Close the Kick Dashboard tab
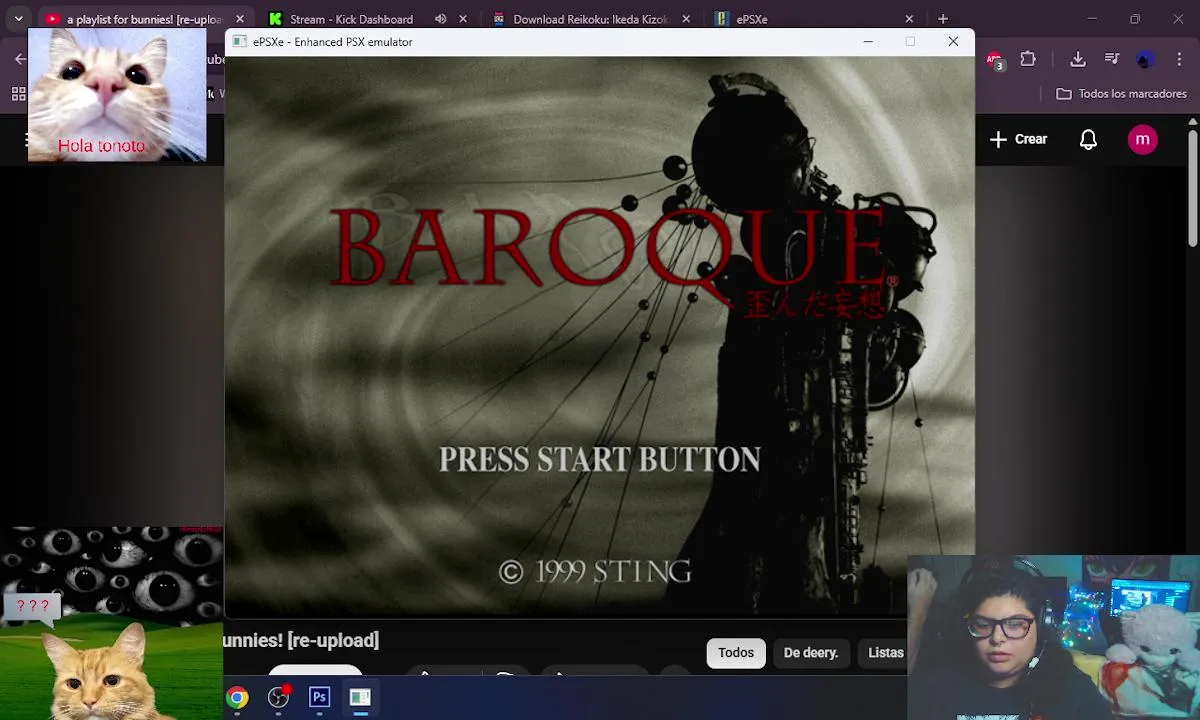Viewport: 1200px width, 720px height. 463,19
